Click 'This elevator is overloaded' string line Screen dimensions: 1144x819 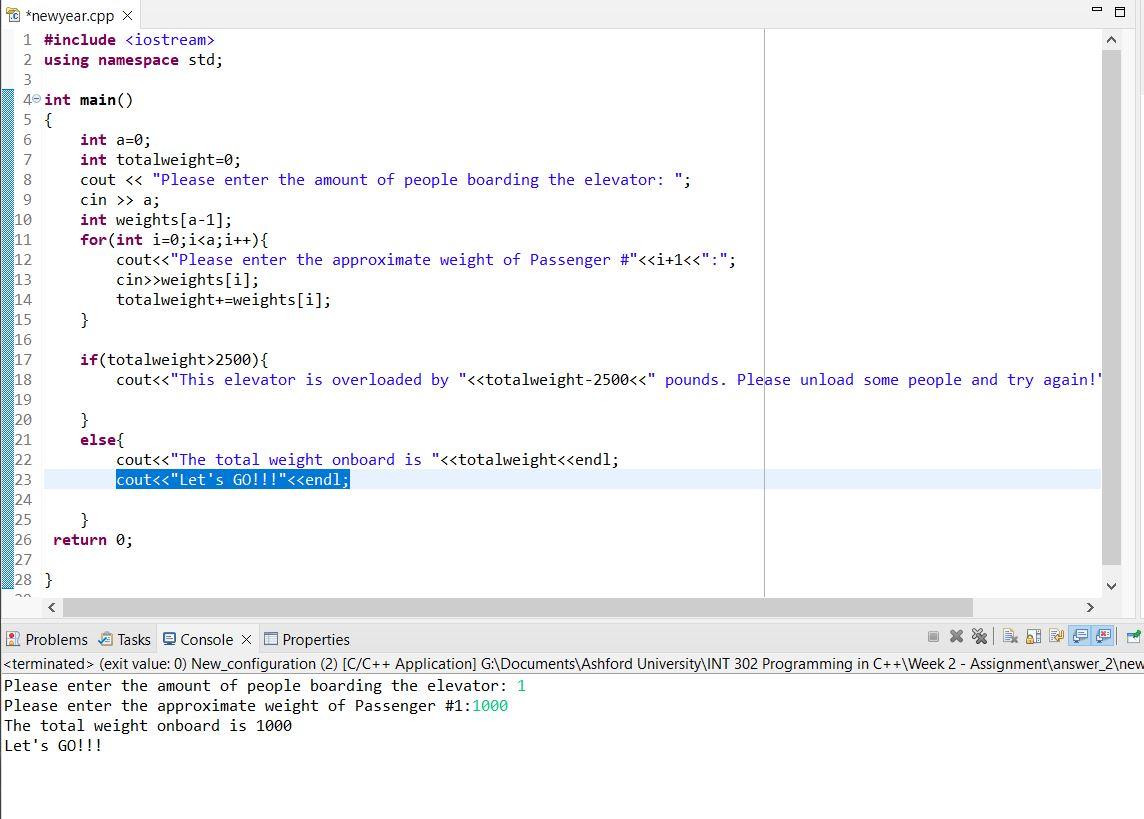coord(608,380)
